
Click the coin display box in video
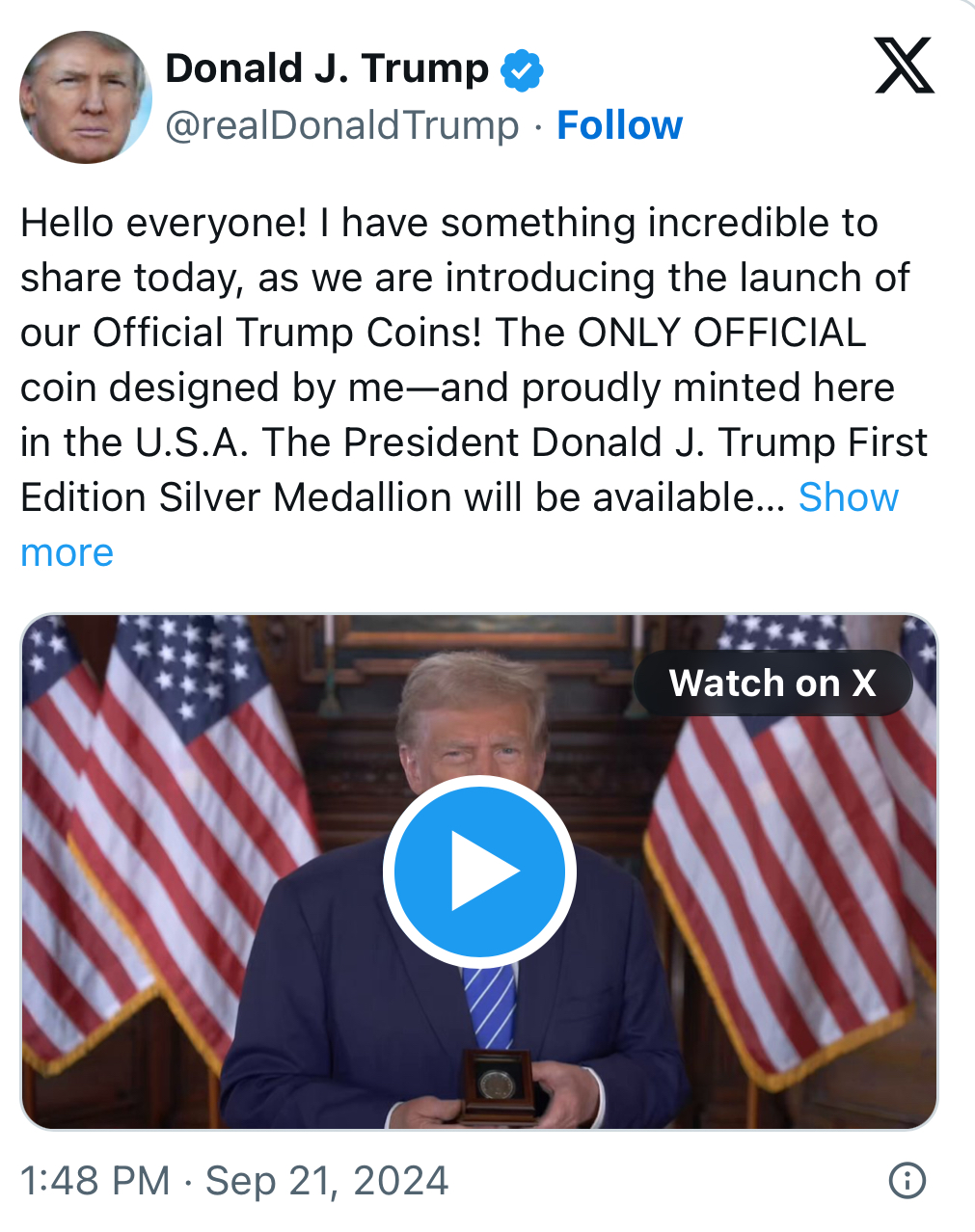point(498,1083)
